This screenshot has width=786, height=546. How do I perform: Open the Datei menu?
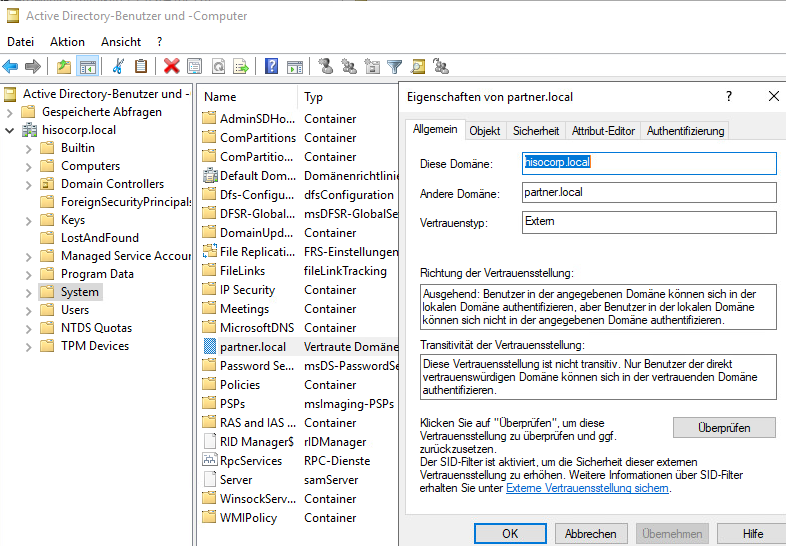tap(21, 42)
